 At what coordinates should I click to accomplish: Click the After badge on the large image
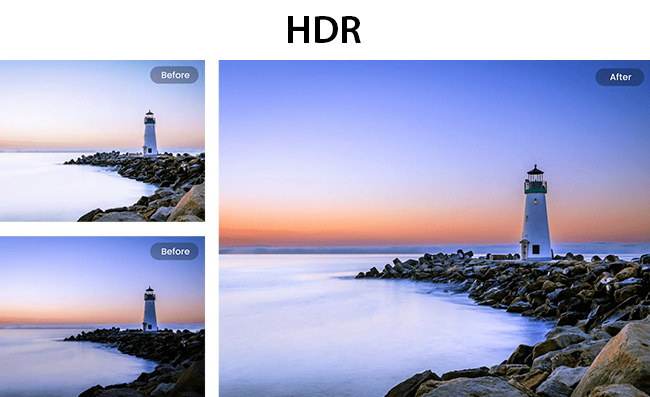[x=620, y=77]
